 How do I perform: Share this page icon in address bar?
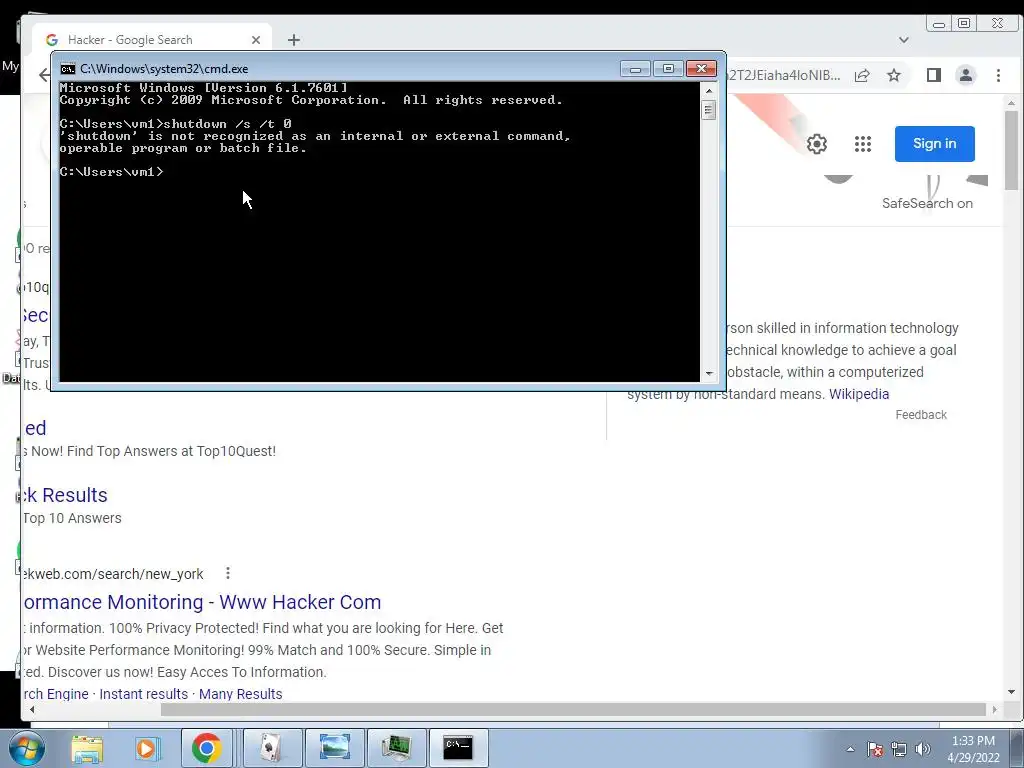pos(862,75)
